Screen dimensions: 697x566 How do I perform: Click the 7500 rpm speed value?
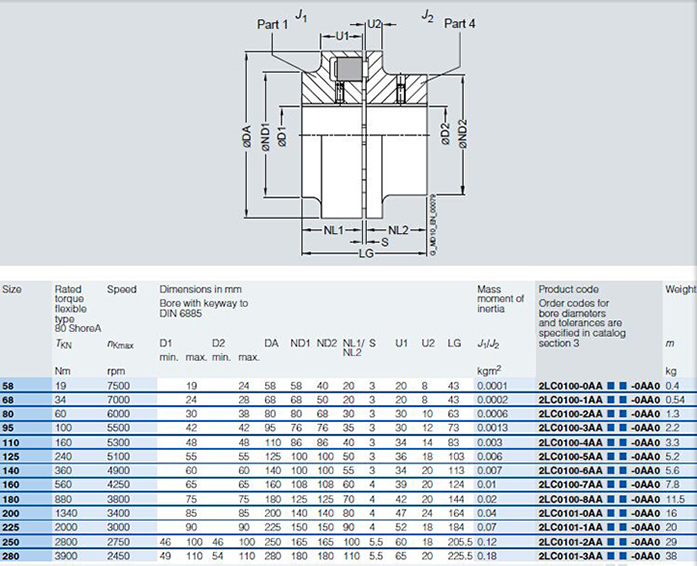point(119,385)
